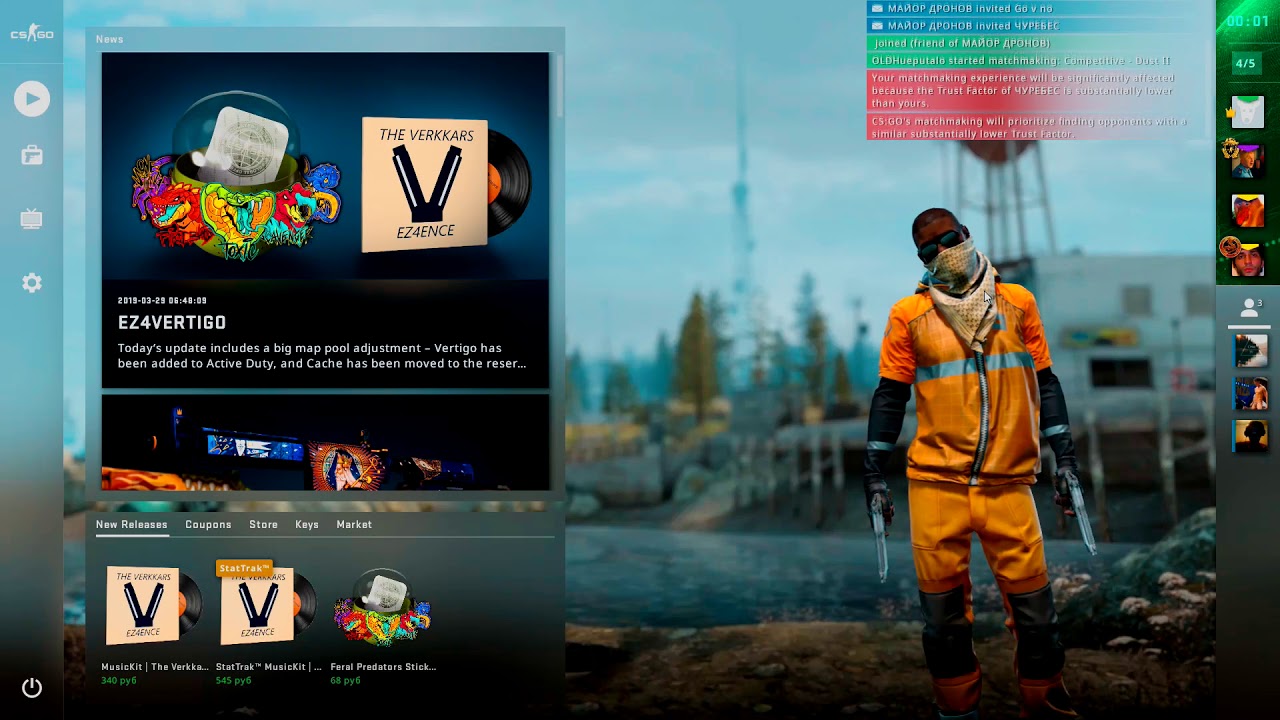The height and width of the screenshot is (720, 1280).
Task: Click the fourth lobby member avatar
Action: pyautogui.click(x=1247, y=259)
